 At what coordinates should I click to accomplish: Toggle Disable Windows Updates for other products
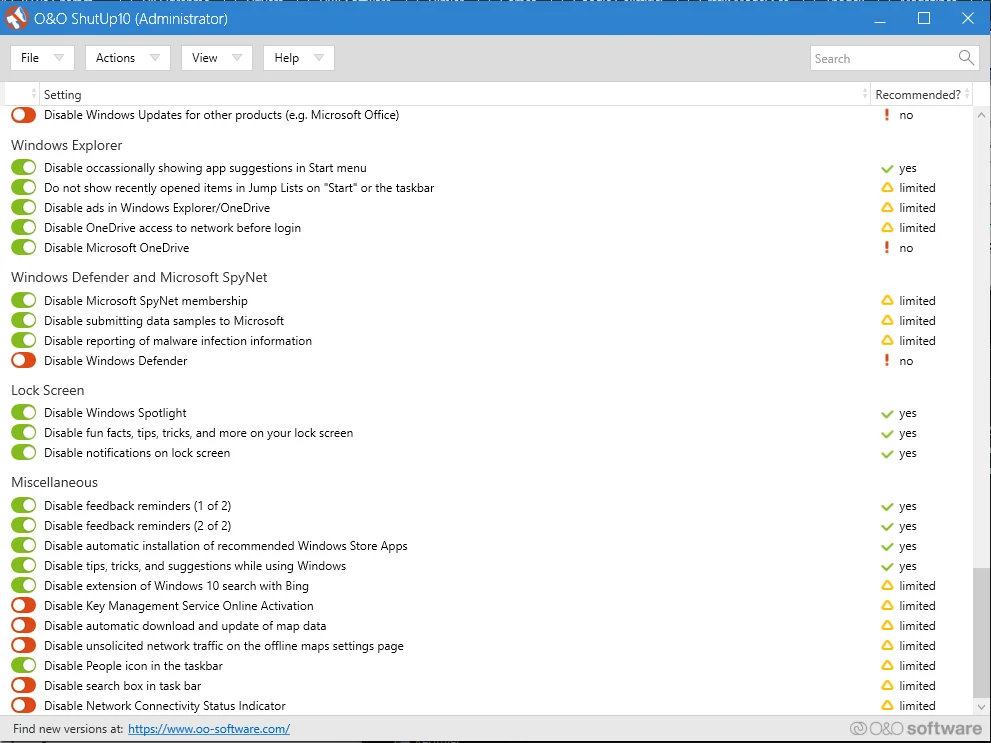click(x=23, y=115)
